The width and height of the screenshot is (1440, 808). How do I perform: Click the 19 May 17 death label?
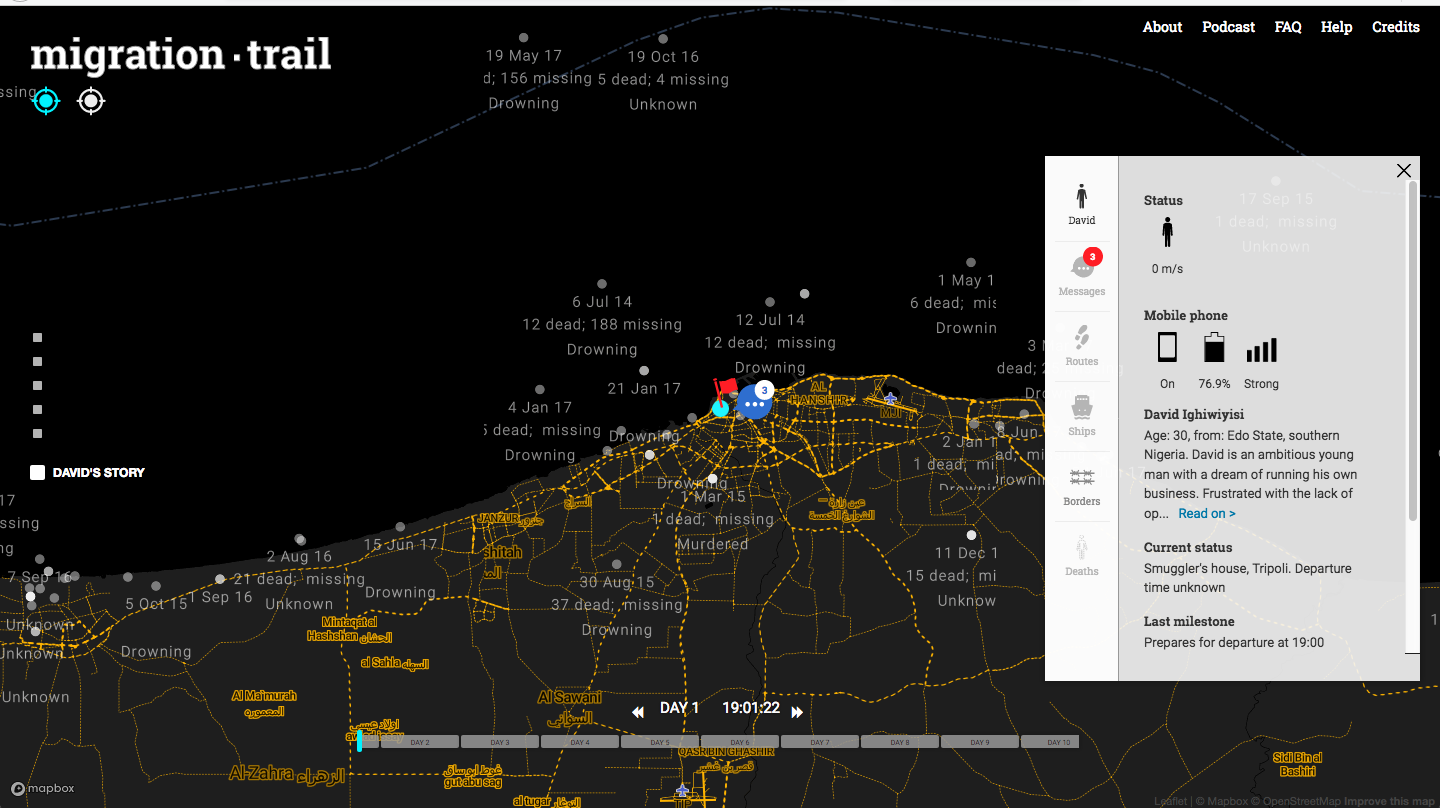coord(524,56)
